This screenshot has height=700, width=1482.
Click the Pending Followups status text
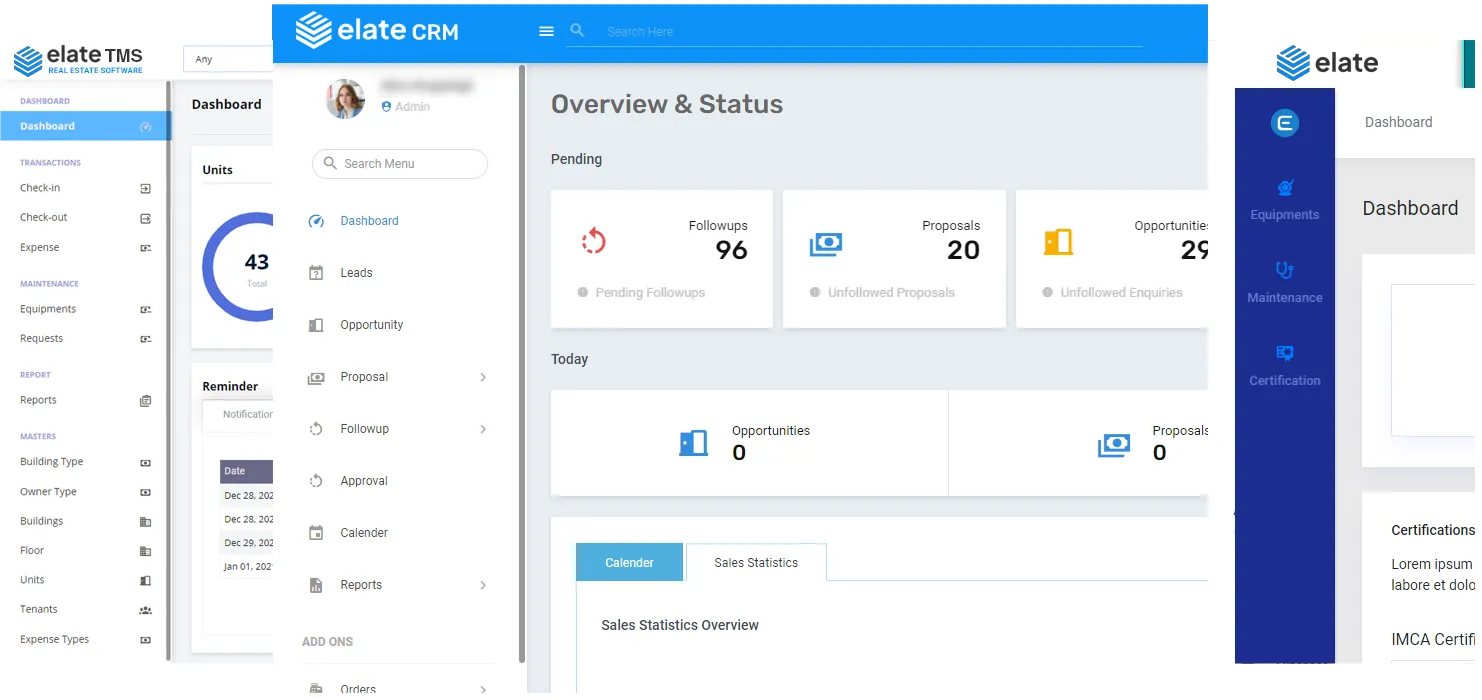point(650,293)
